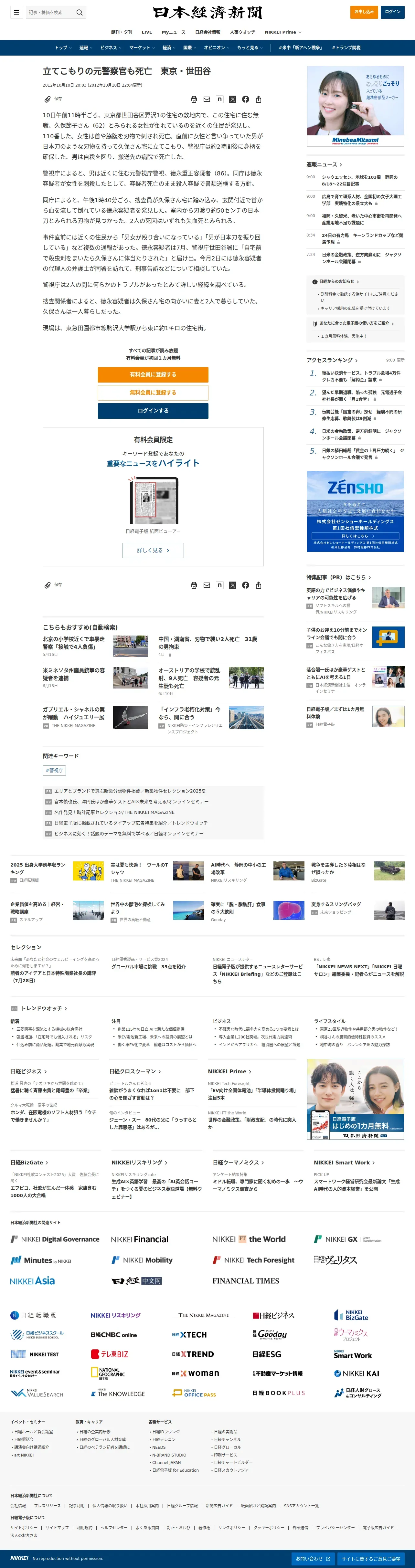Expand the ビジネス navigation dropdown
This screenshot has height=1568, width=415.
(111, 47)
